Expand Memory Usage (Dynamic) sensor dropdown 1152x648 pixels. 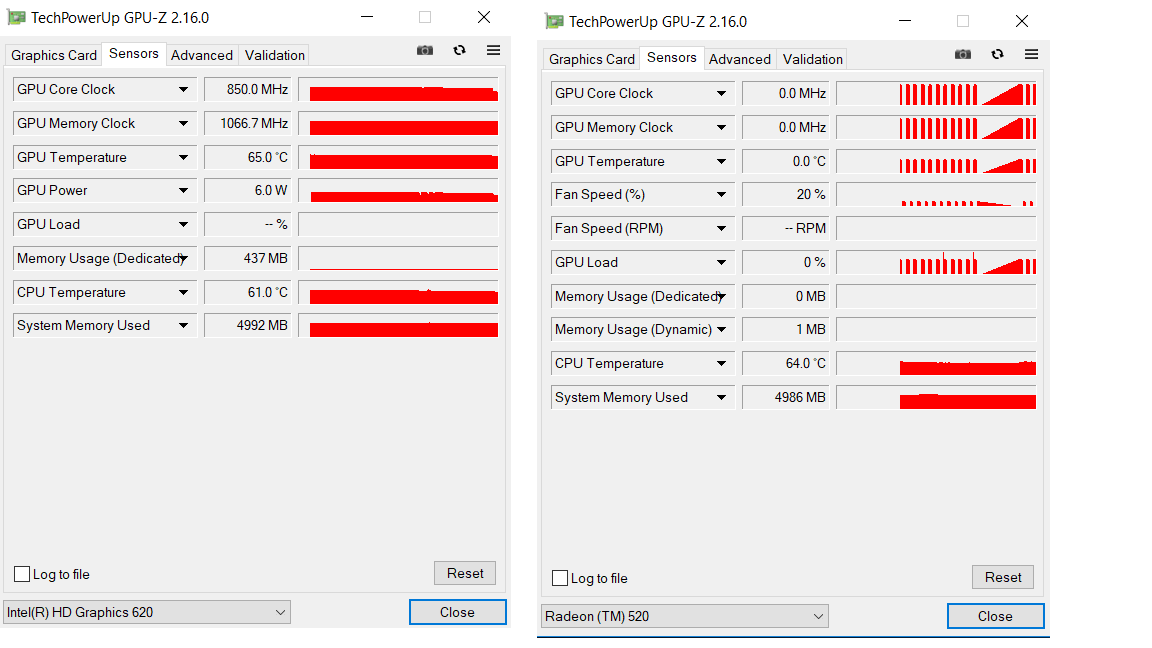tap(721, 330)
